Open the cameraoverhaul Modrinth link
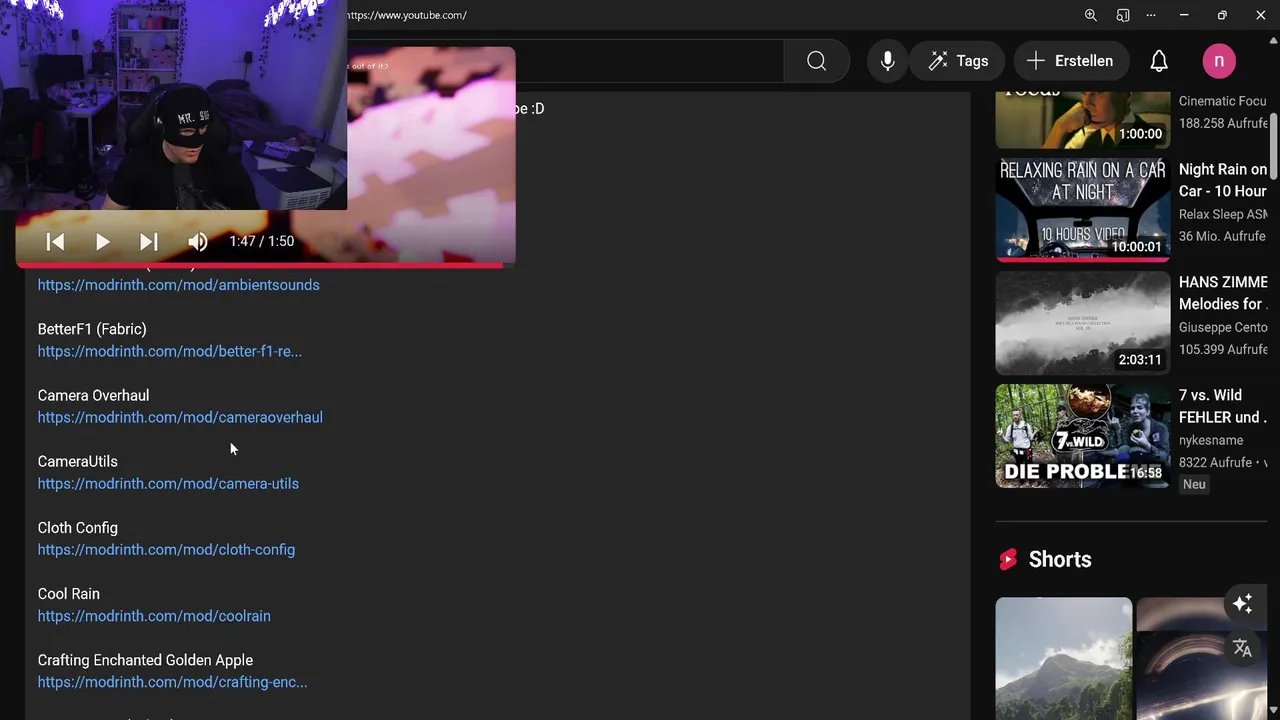The height and width of the screenshot is (720, 1280). click(x=180, y=417)
